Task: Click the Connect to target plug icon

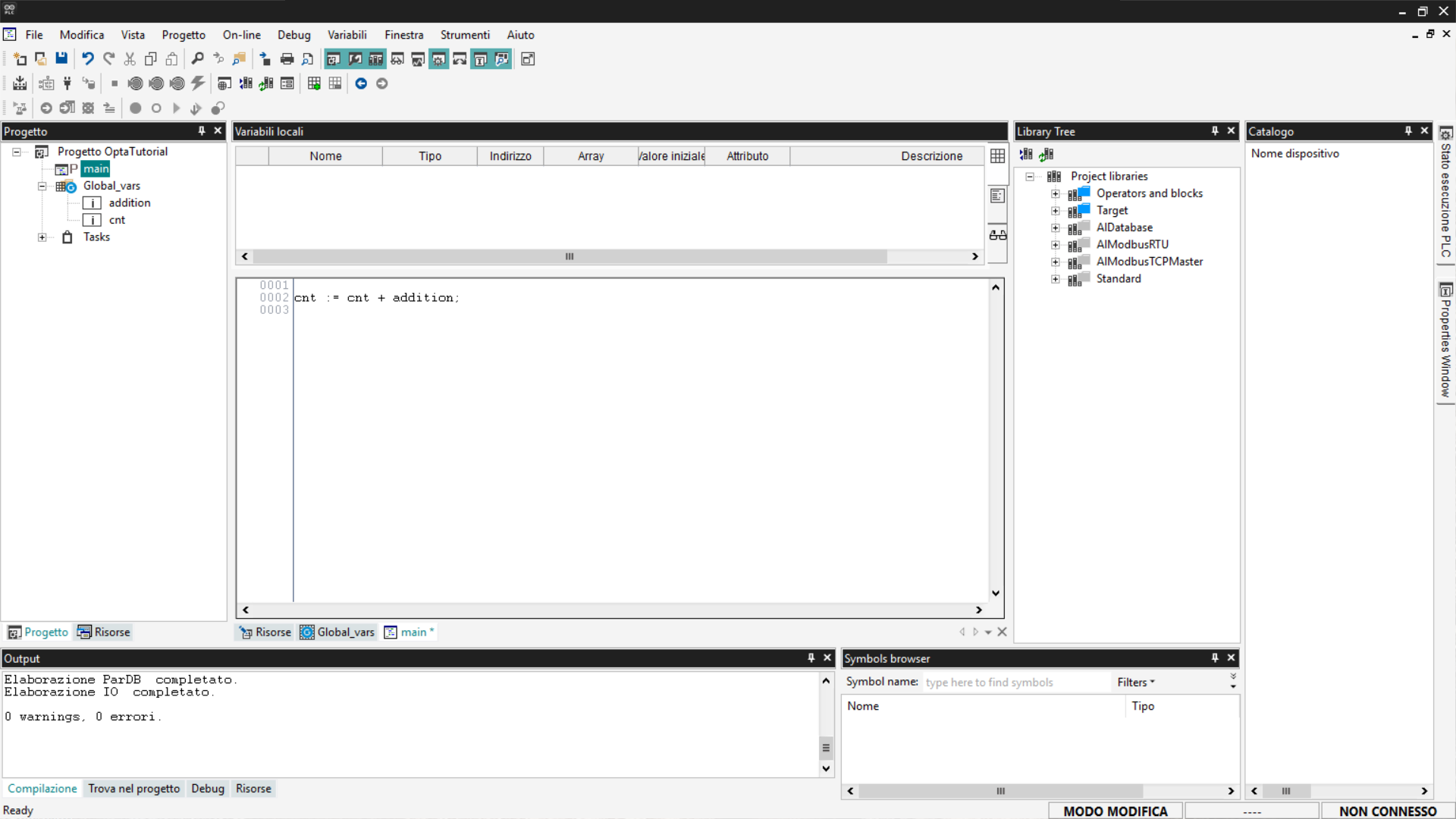Action: pos(67,83)
